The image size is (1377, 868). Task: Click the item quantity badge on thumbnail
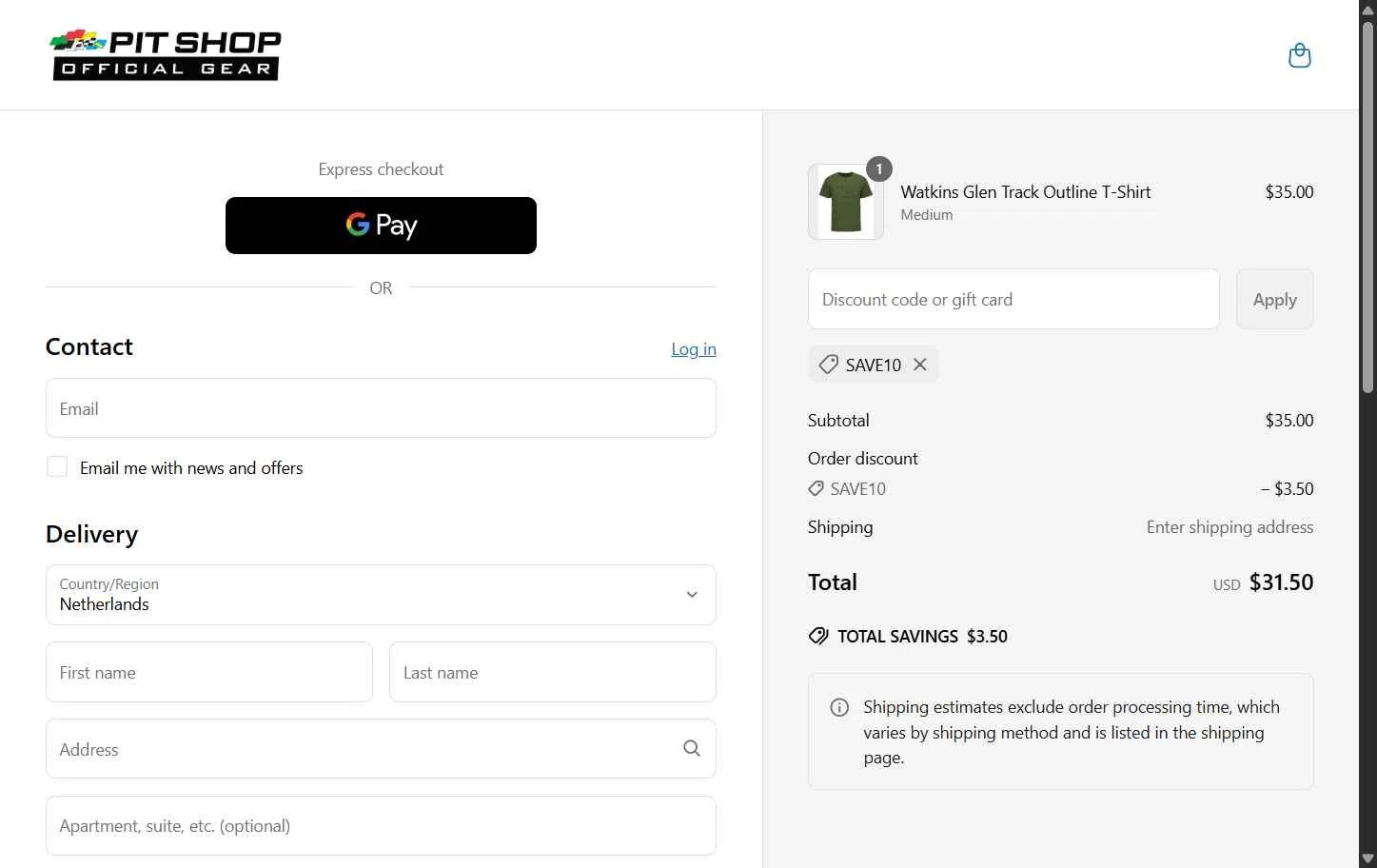(x=879, y=169)
